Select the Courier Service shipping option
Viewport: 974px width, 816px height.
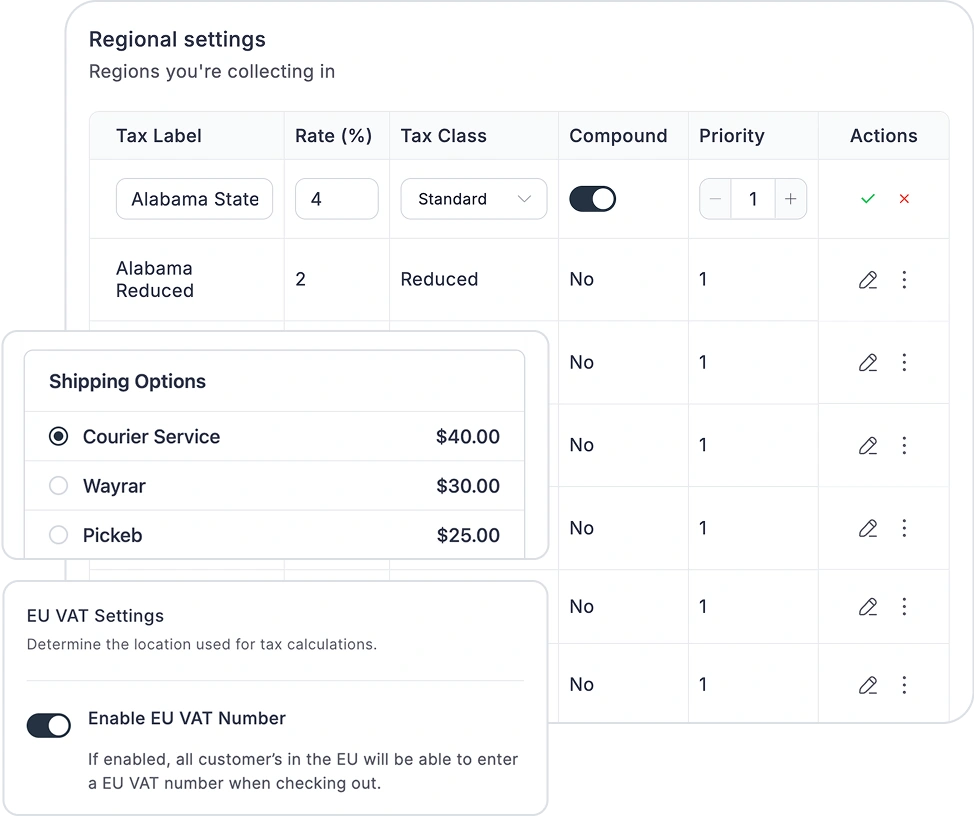(59, 436)
